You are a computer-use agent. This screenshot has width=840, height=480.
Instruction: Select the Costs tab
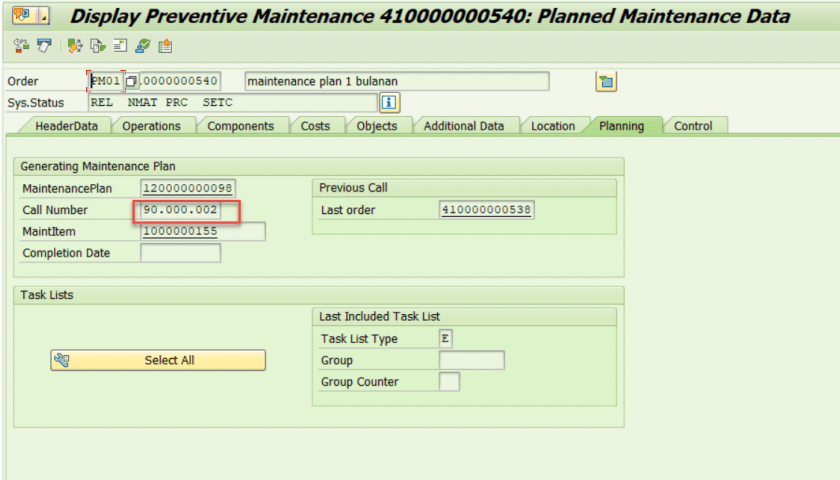point(315,126)
